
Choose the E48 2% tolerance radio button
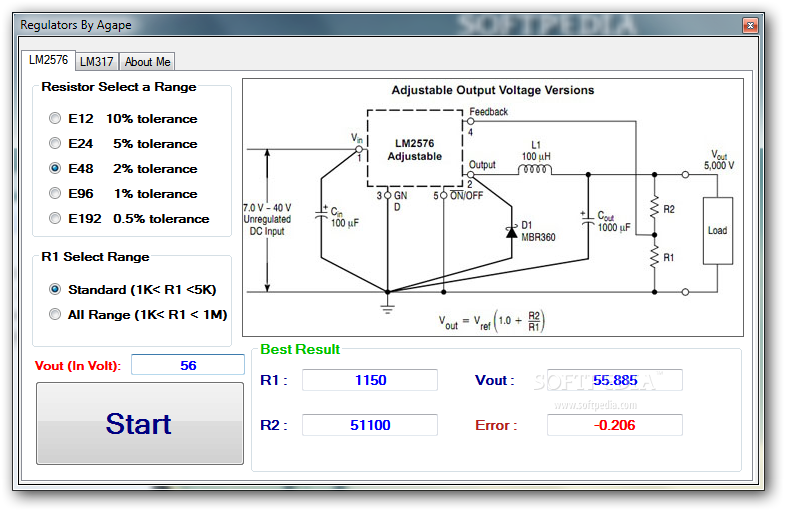[123, 169]
